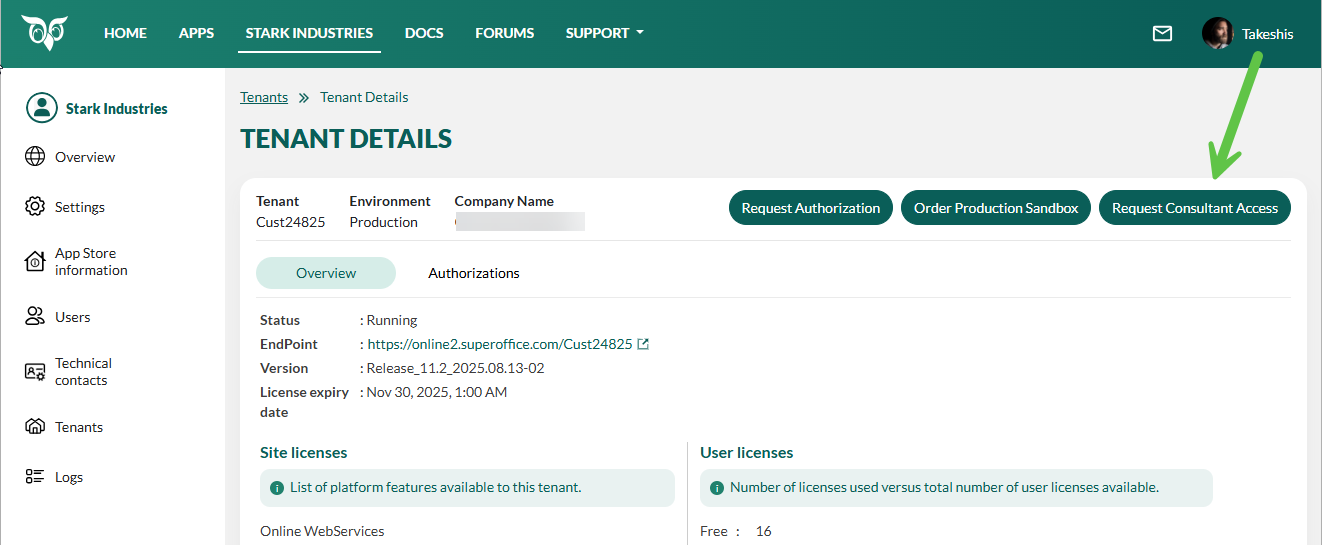Click the EndPoint field label
This screenshot has width=1322, height=545.
(289, 344)
